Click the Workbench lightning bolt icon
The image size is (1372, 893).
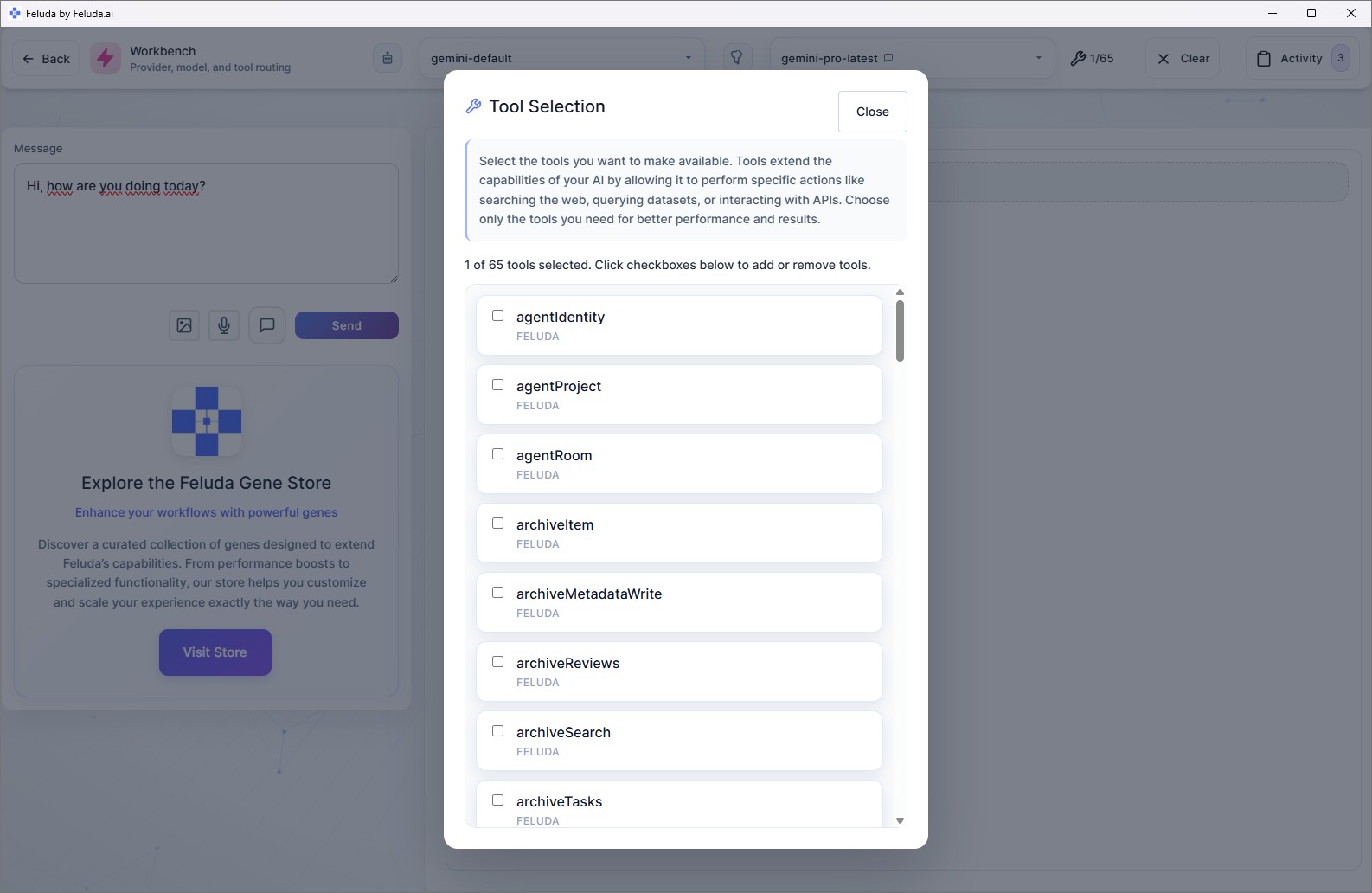coord(106,59)
